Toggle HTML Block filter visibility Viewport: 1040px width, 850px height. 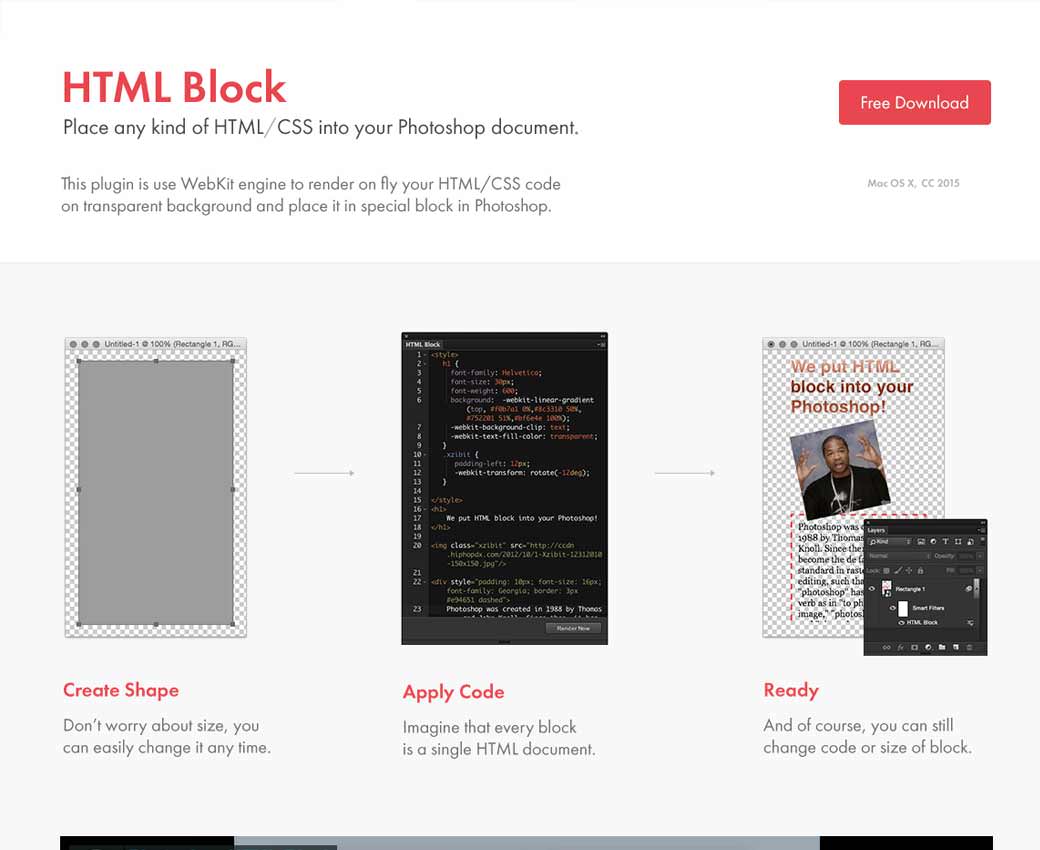pyautogui.click(x=901, y=622)
